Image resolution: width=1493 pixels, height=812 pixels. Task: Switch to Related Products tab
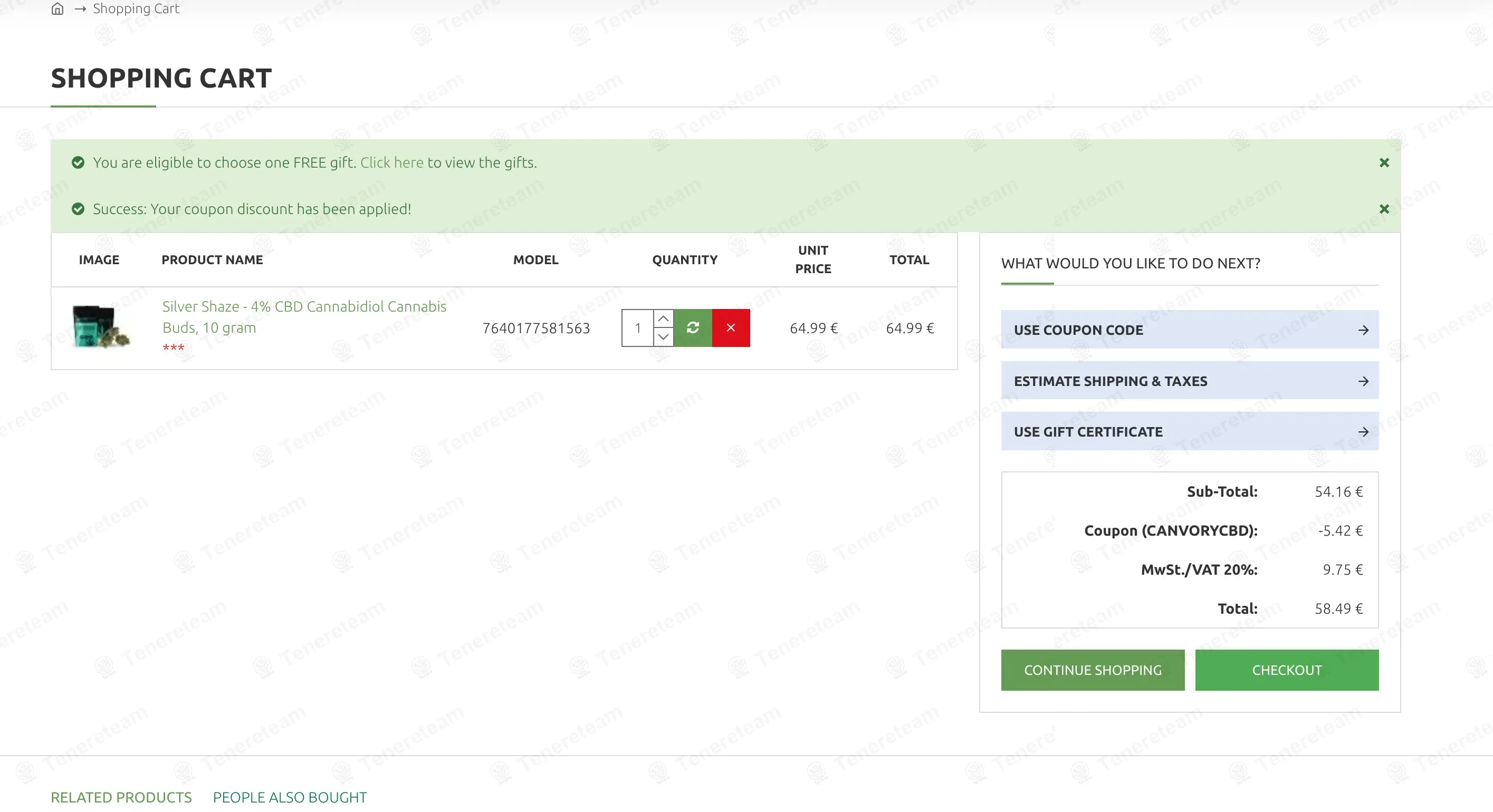click(x=121, y=797)
